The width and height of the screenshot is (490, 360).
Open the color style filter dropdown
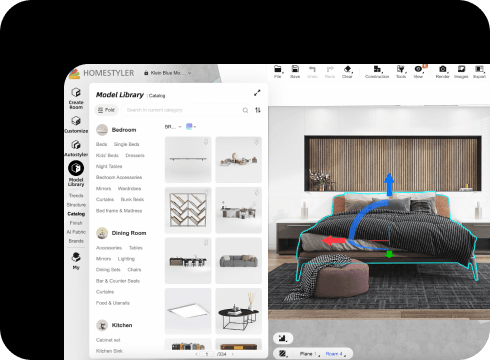pos(191,127)
